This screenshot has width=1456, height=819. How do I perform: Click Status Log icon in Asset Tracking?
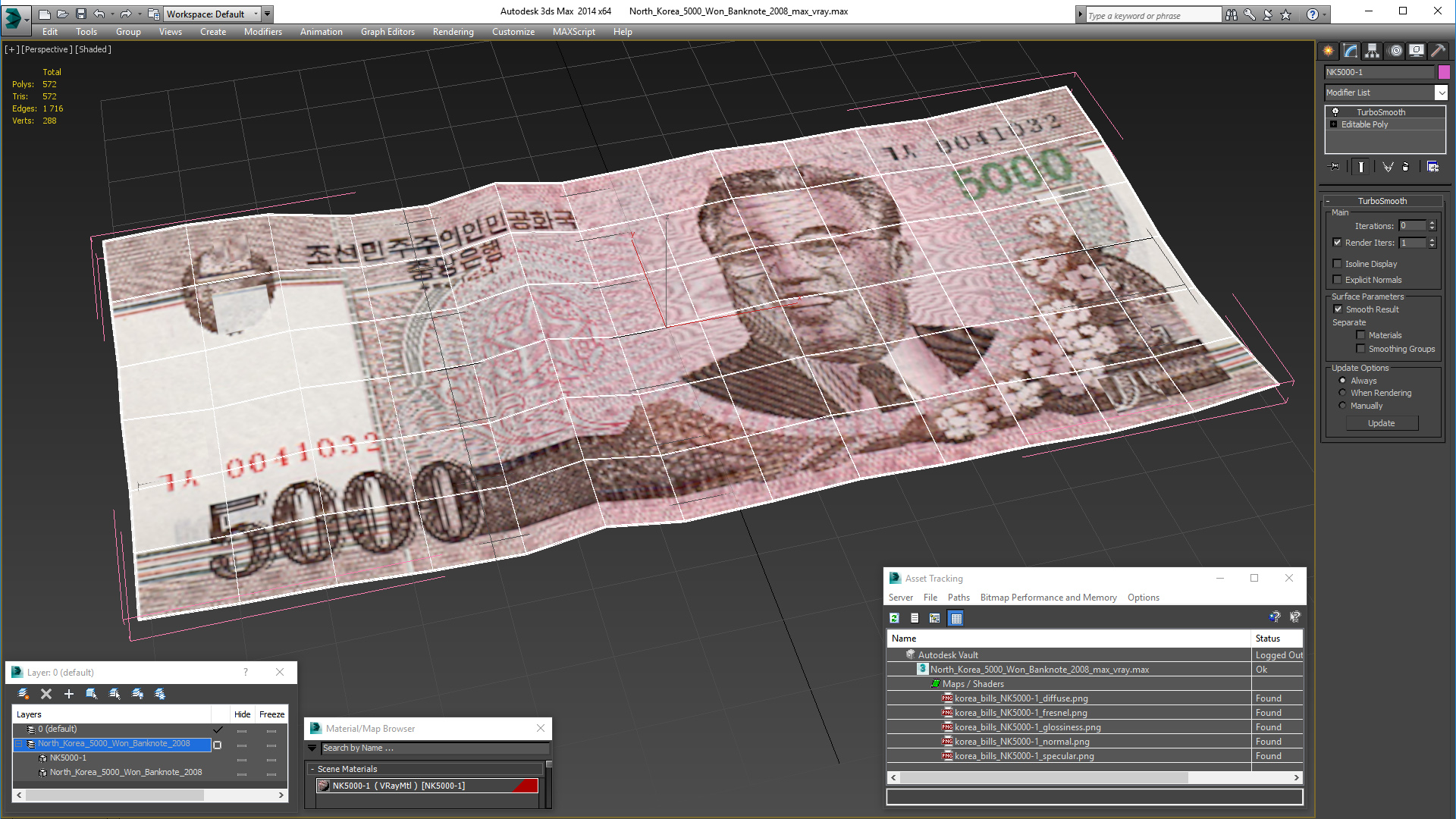pos(915,618)
